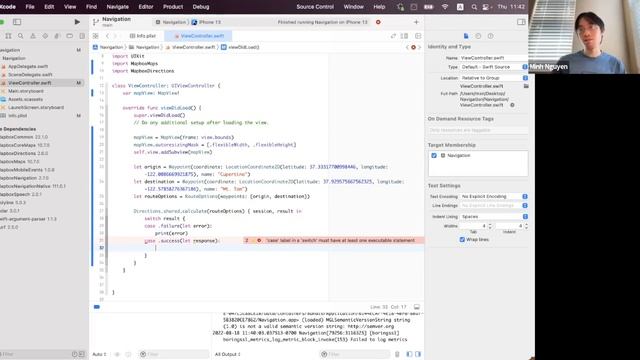The image size is (640, 360).
Task: Toggle the Wrap lines checkbox
Action: (x=462, y=240)
